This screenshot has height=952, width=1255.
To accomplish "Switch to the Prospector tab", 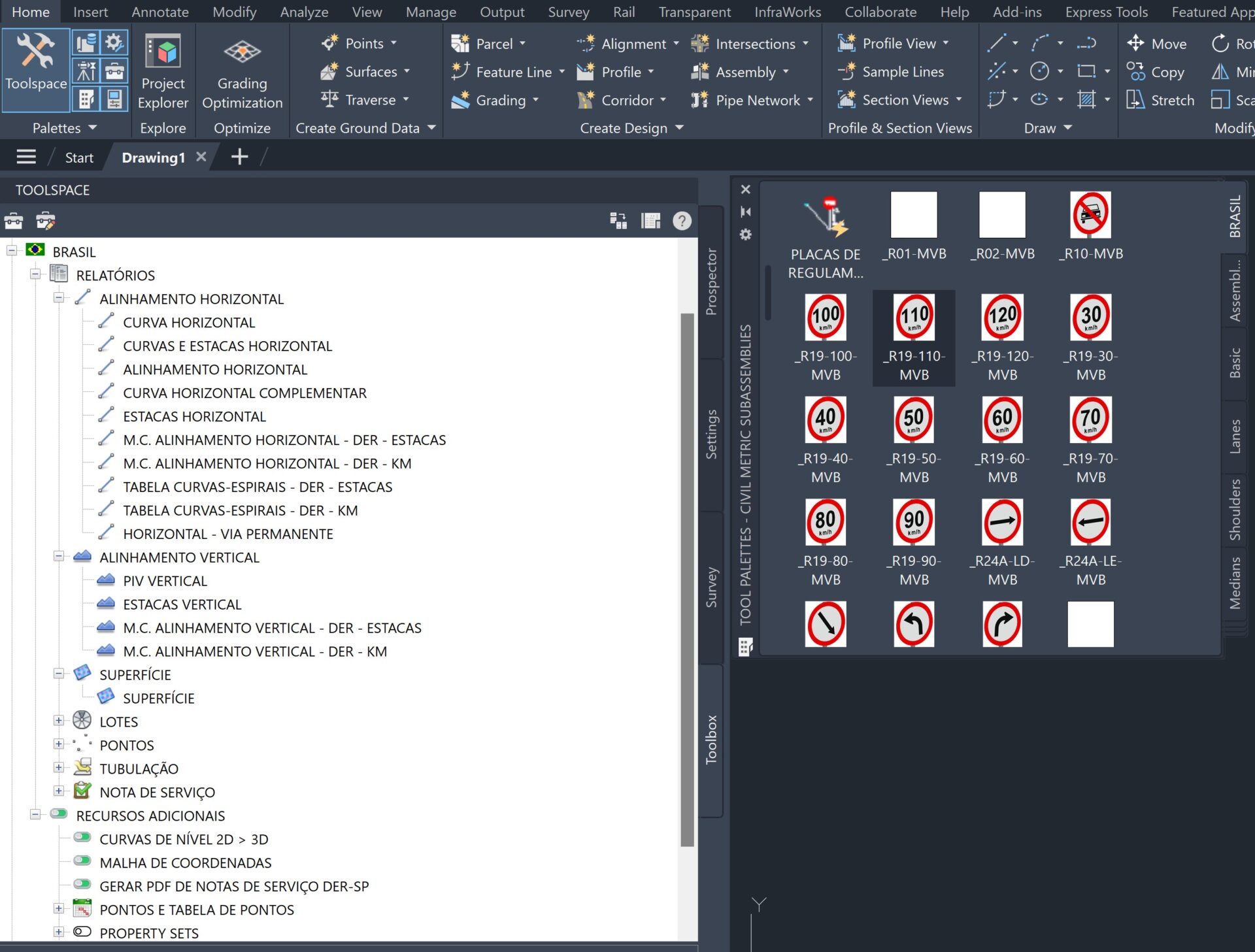I will (x=711, y=282).
